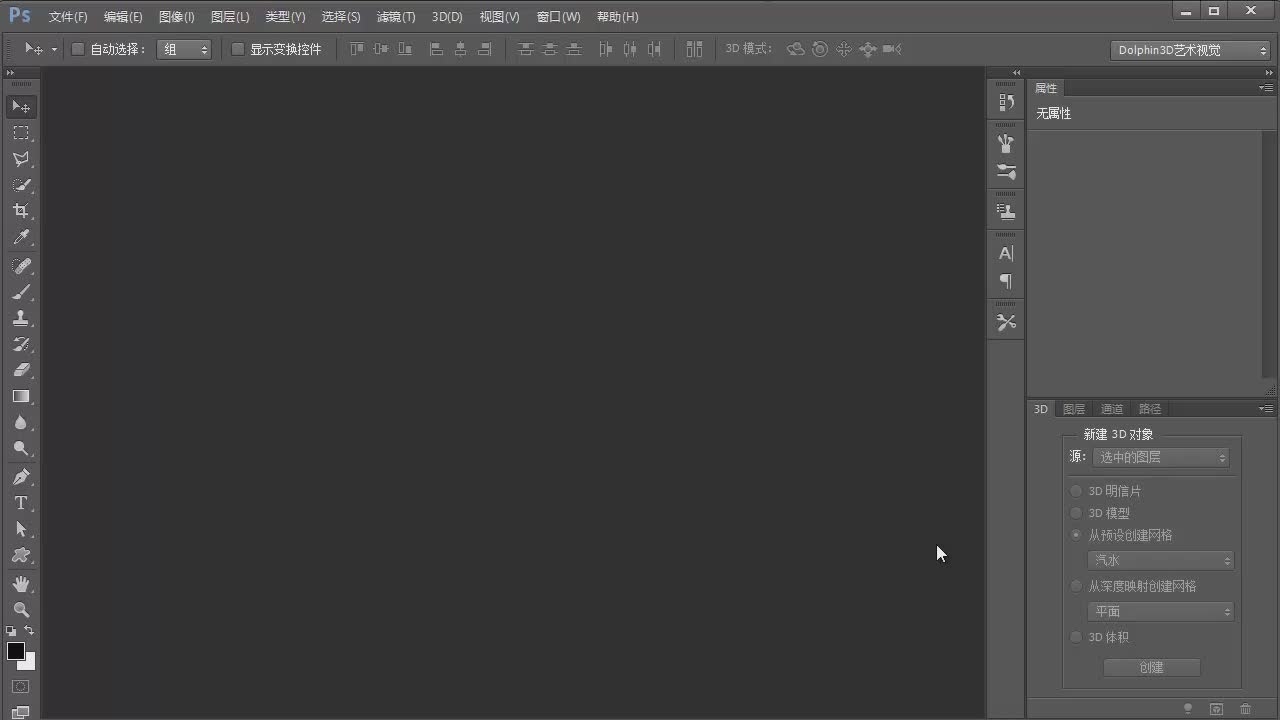Screen dimensions: 1280x720
Task: Select the Rectangular Marquee tool
Action: (x=21, y=133)
